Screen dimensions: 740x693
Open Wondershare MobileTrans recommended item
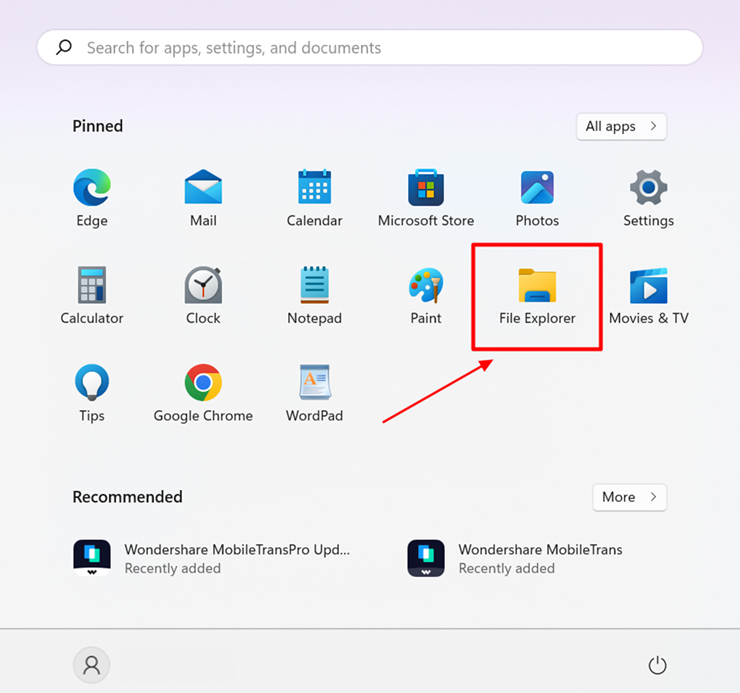point(515,558)
